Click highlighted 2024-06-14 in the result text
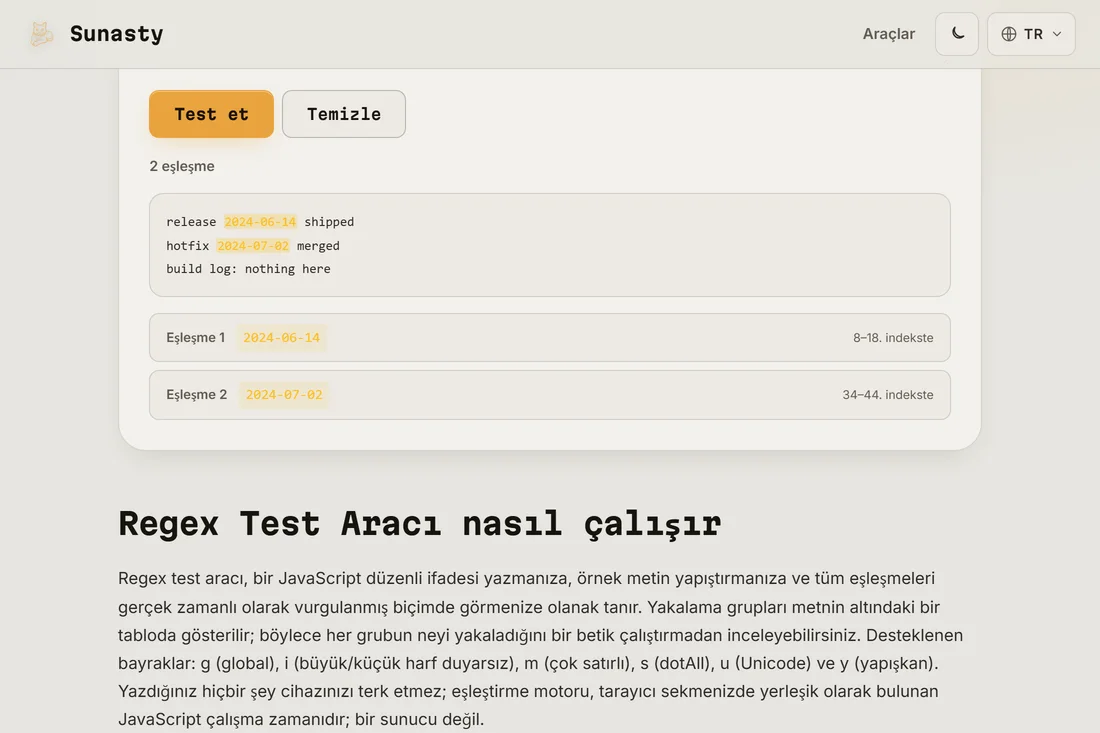 pyautogui.click(x=260, y=222)
